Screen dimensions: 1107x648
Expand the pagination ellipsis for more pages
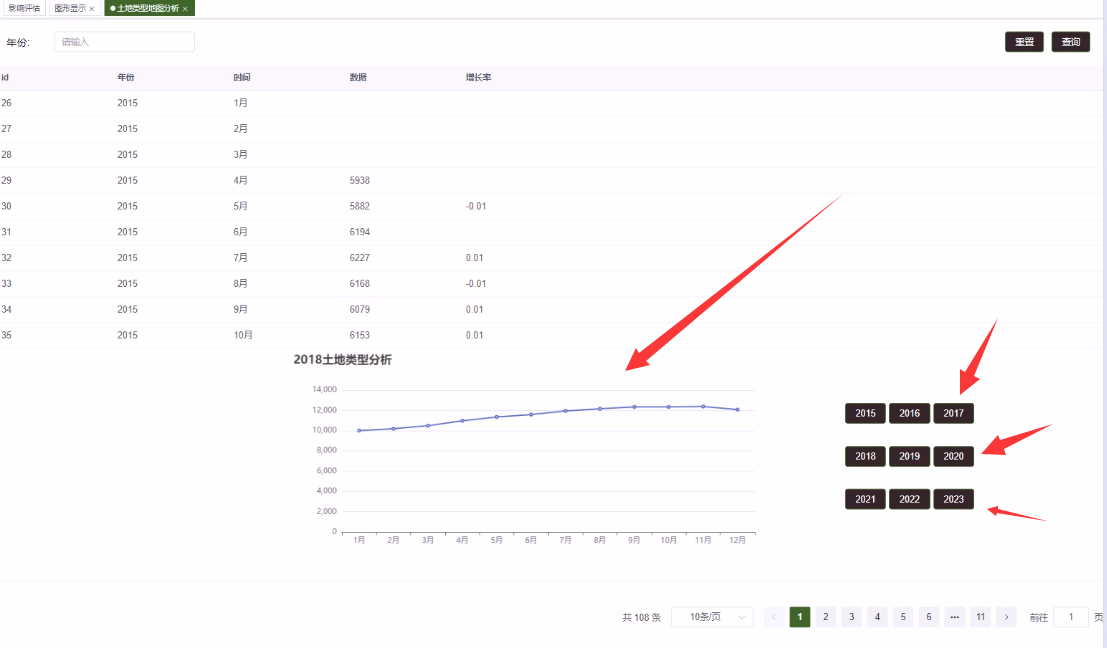pos(955,617)
